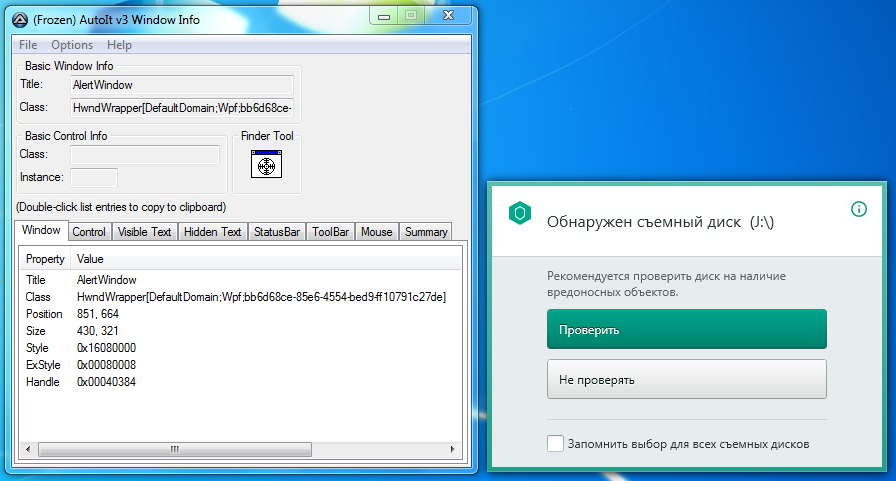Open the Options menu
Viewport: 896px width, 481px height.
72,45
